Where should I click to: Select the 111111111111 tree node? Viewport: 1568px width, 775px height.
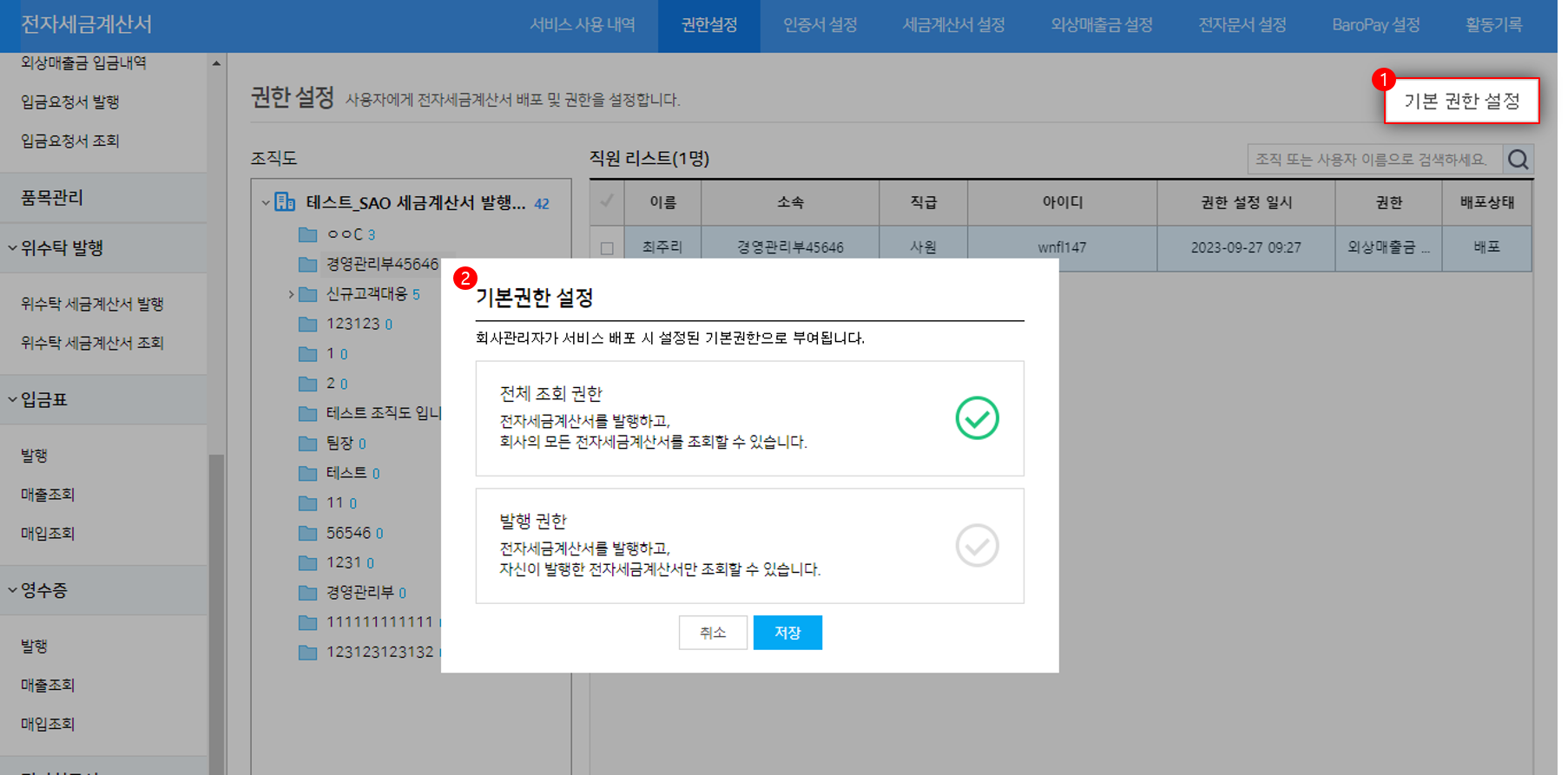click(379, 622)
